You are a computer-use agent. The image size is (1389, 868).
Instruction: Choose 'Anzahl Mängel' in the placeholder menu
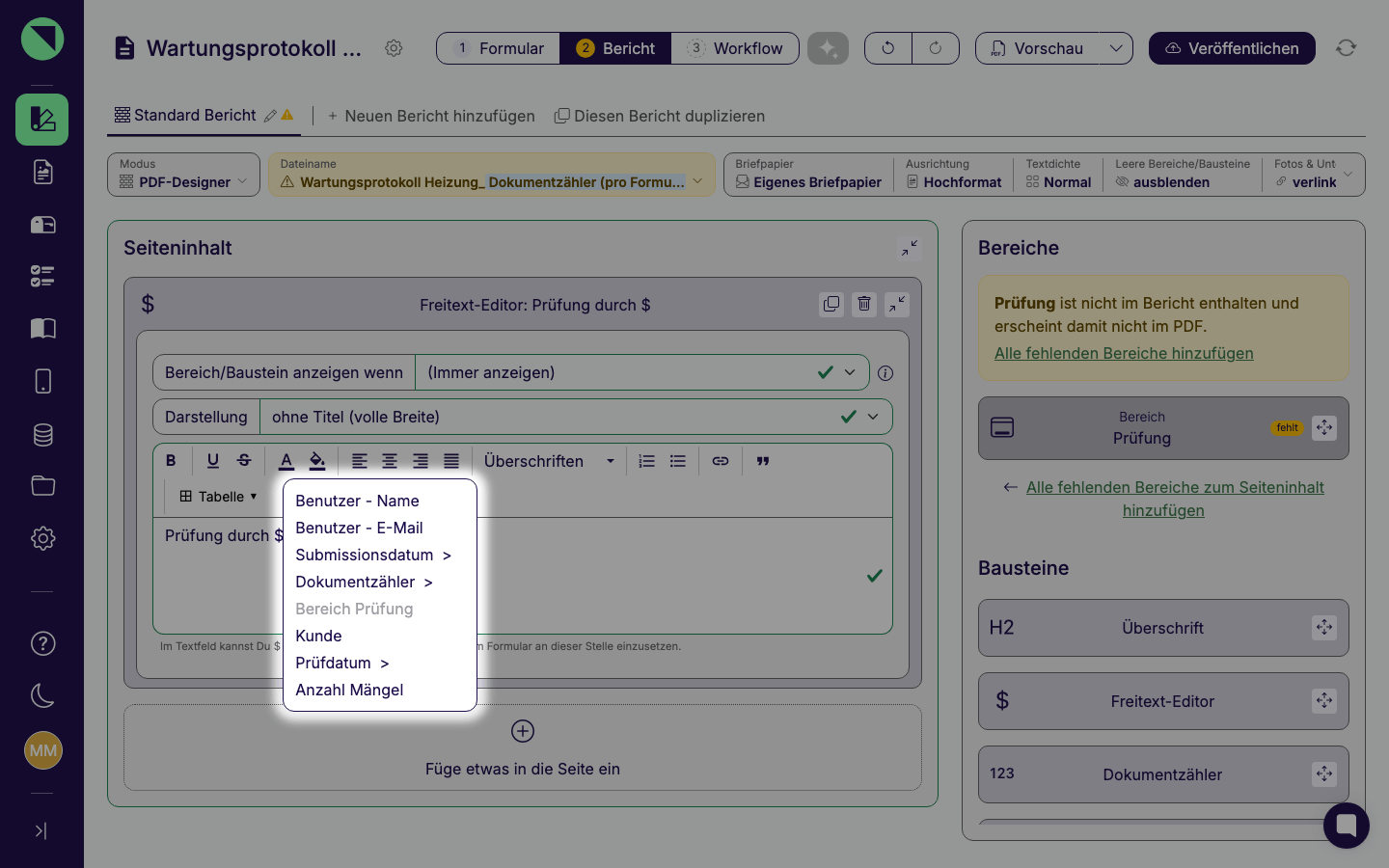(x=349, y=690)
